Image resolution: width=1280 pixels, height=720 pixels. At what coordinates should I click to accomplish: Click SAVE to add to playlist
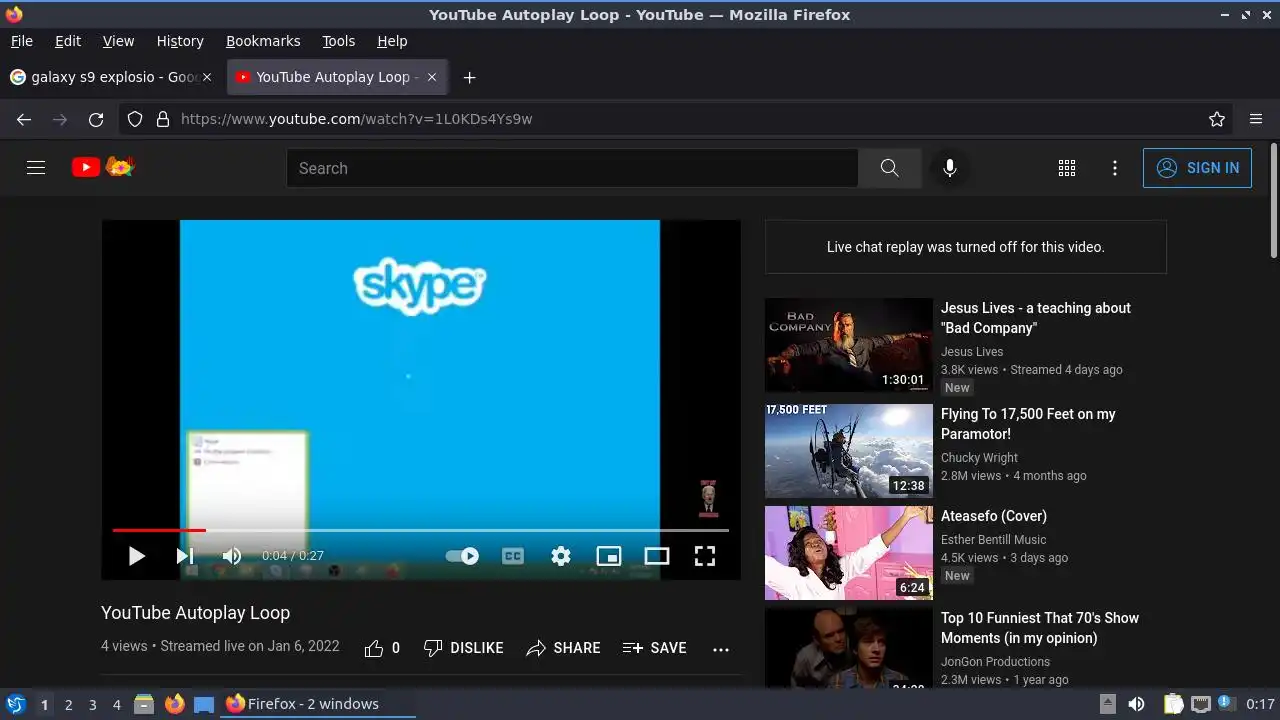tap(655, 648)
